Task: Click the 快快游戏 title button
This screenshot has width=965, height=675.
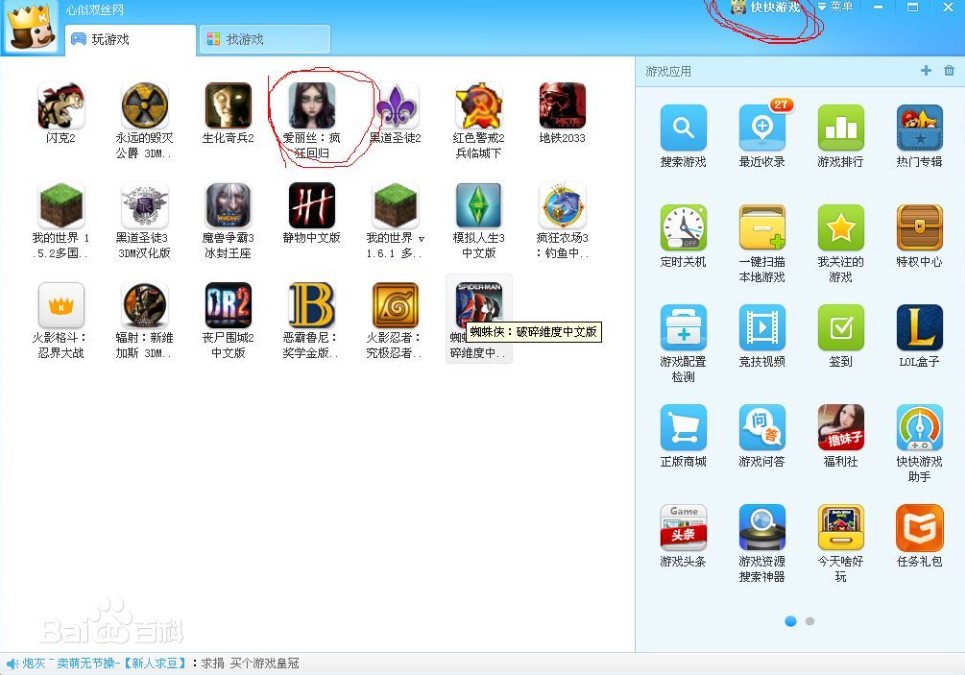Action: tap(765, 7)
